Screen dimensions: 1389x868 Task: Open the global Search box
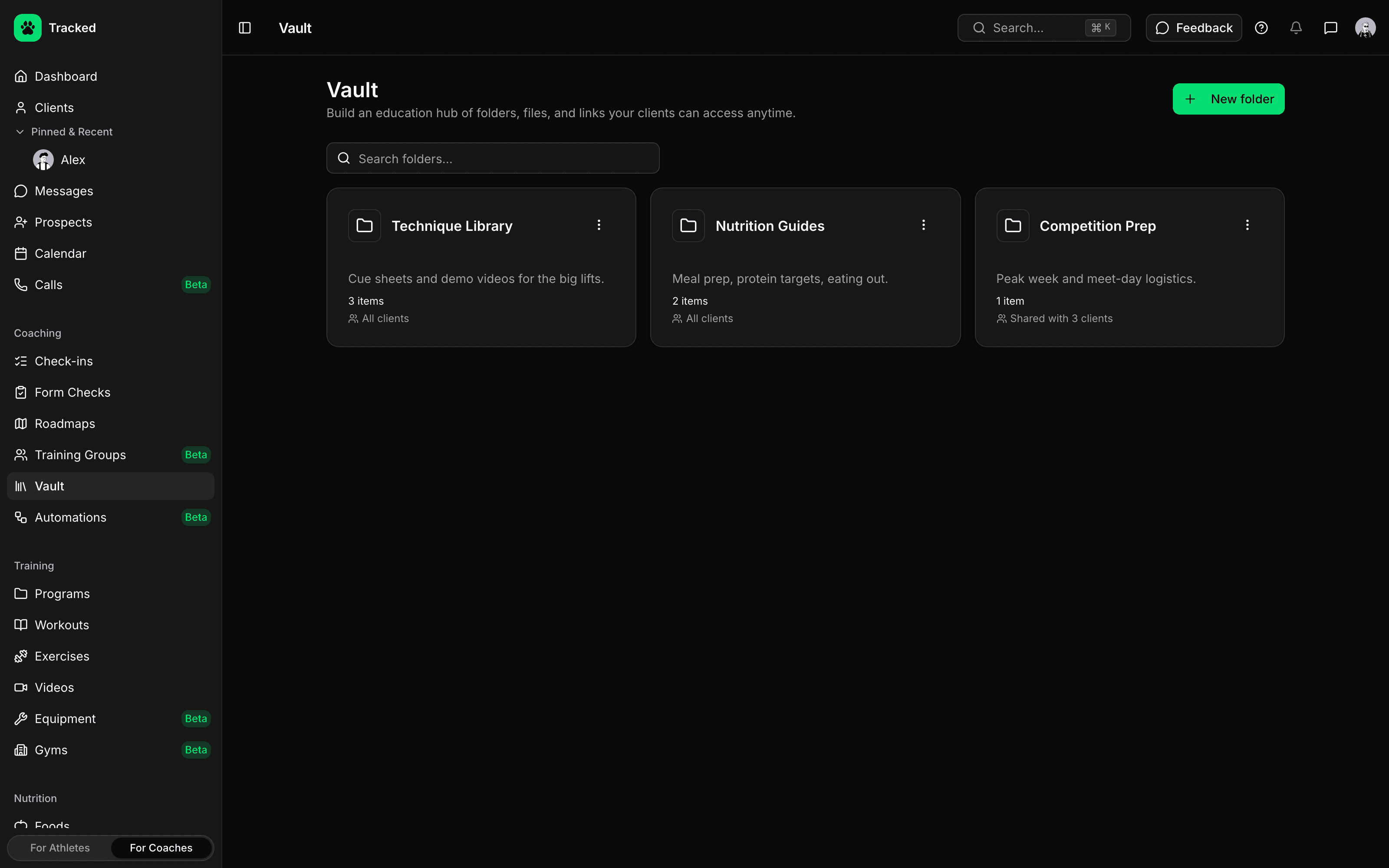[x=1043, y=27]
